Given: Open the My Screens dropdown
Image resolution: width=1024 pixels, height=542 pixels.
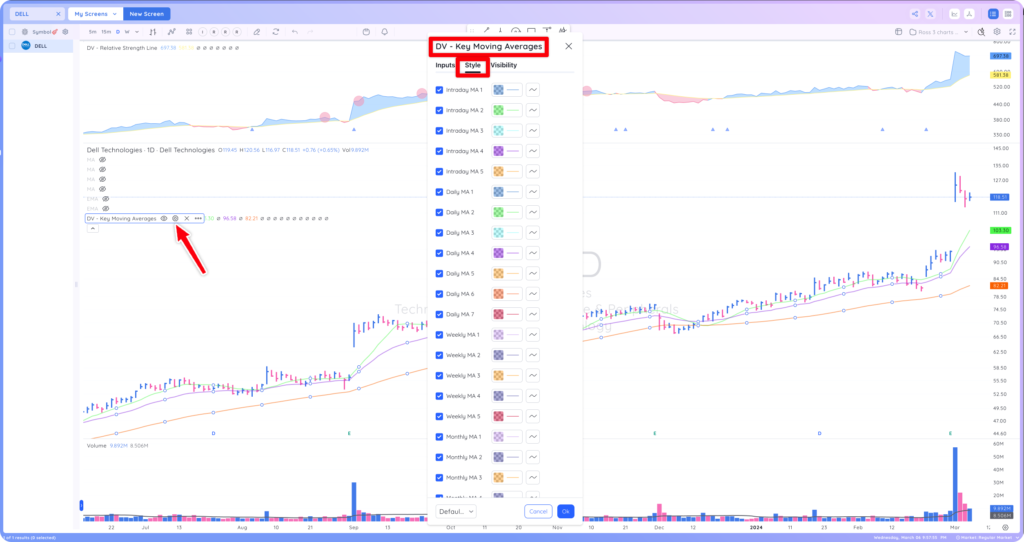Looking at the screenshot, I should tap(95, 14).
